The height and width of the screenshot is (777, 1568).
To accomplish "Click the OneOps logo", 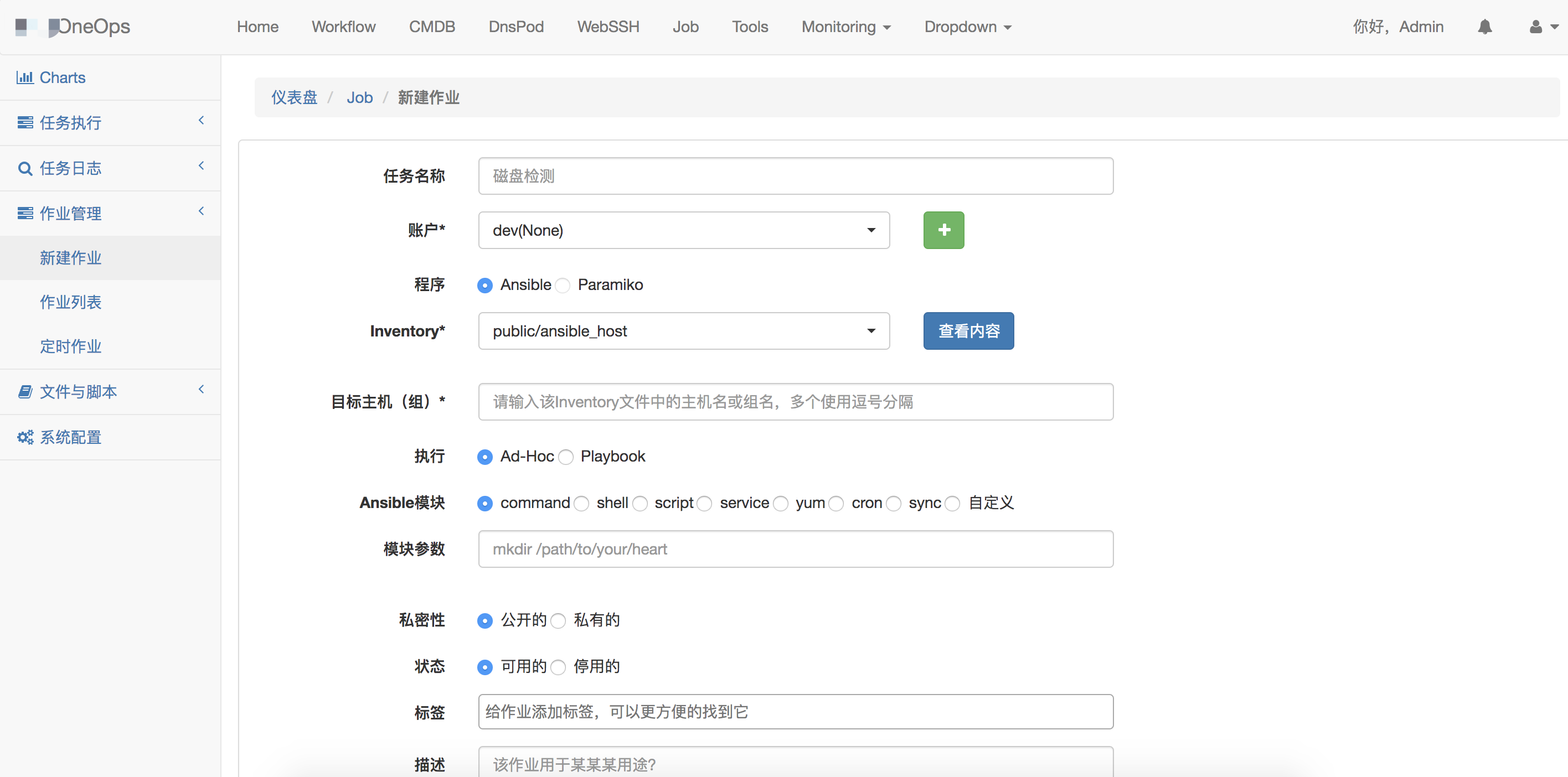I will click(x=73, y=27).
